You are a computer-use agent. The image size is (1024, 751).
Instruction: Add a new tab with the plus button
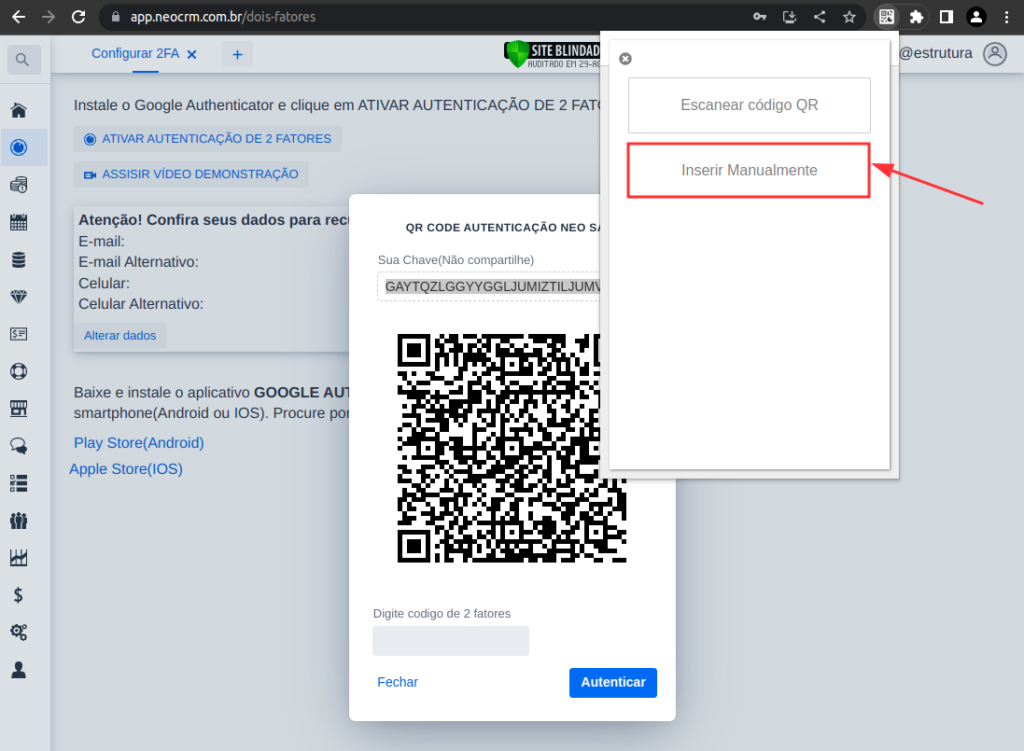(x=237, y=55)
